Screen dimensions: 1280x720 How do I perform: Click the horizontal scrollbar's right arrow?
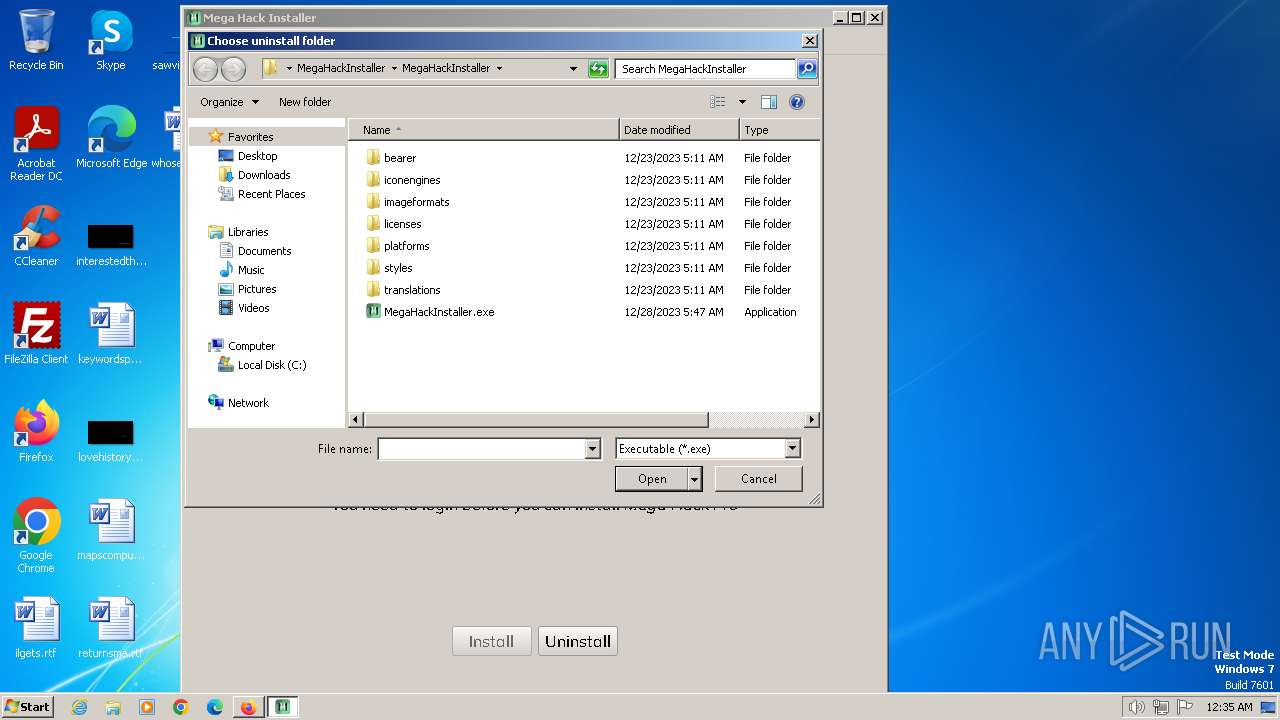coord(811,420)
